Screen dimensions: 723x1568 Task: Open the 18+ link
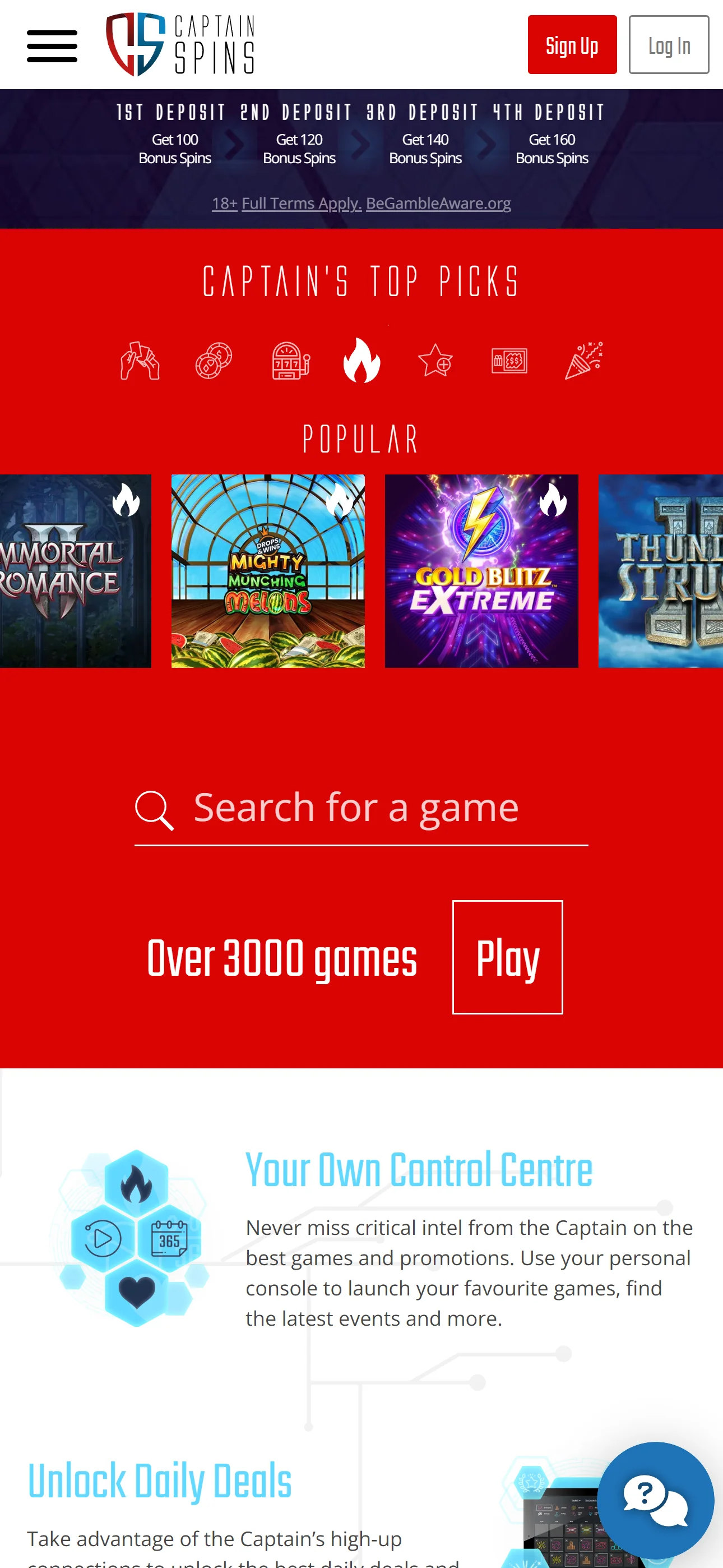pos(225,202)
